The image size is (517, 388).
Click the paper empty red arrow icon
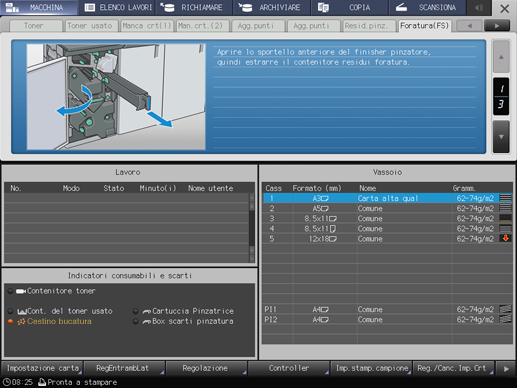coord(506,238)
